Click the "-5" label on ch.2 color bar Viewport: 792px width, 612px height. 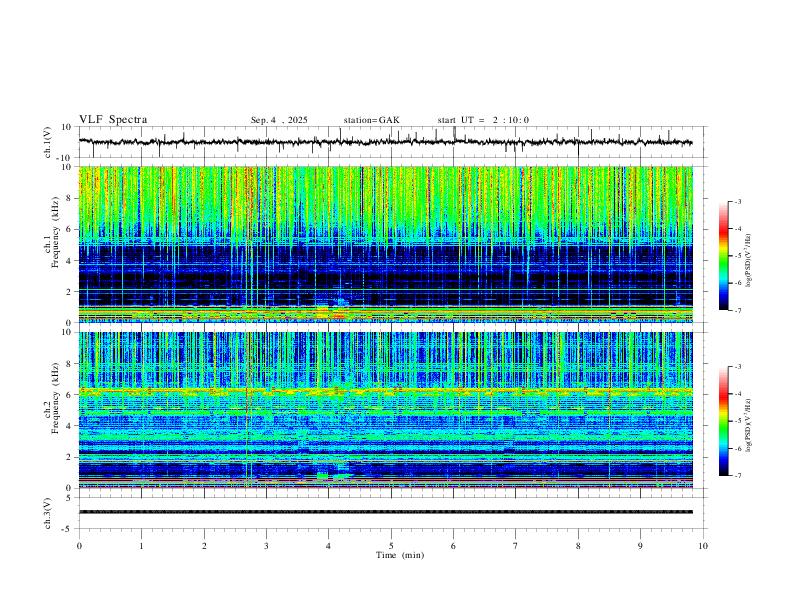point(737,421)
